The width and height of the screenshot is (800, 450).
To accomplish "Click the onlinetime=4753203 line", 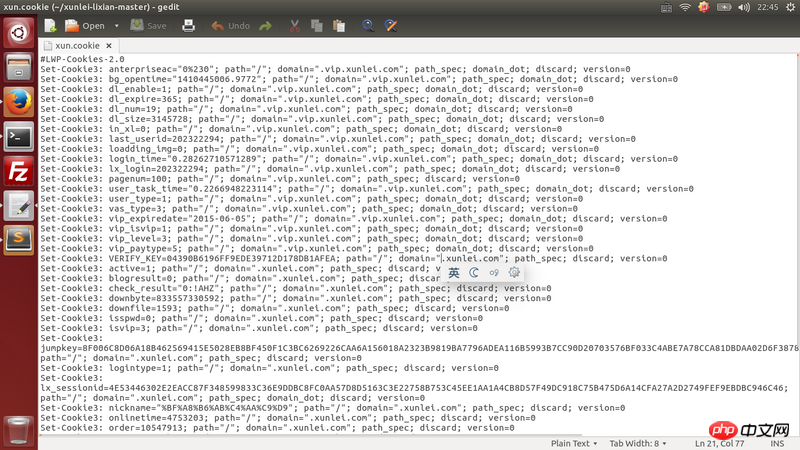I will click(288, 418).
